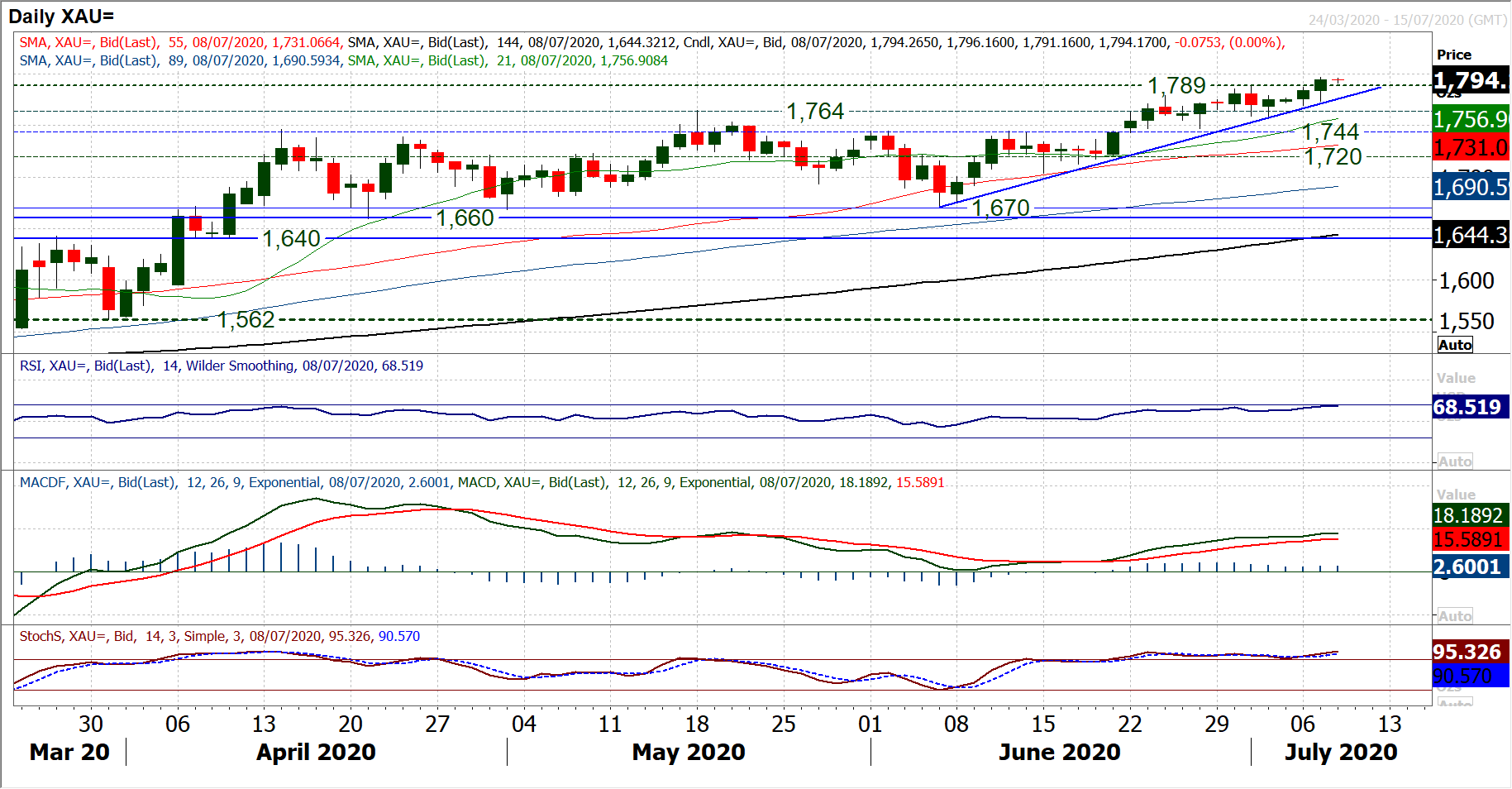Select the black 1,644.3 SMA price tag

1470,236
